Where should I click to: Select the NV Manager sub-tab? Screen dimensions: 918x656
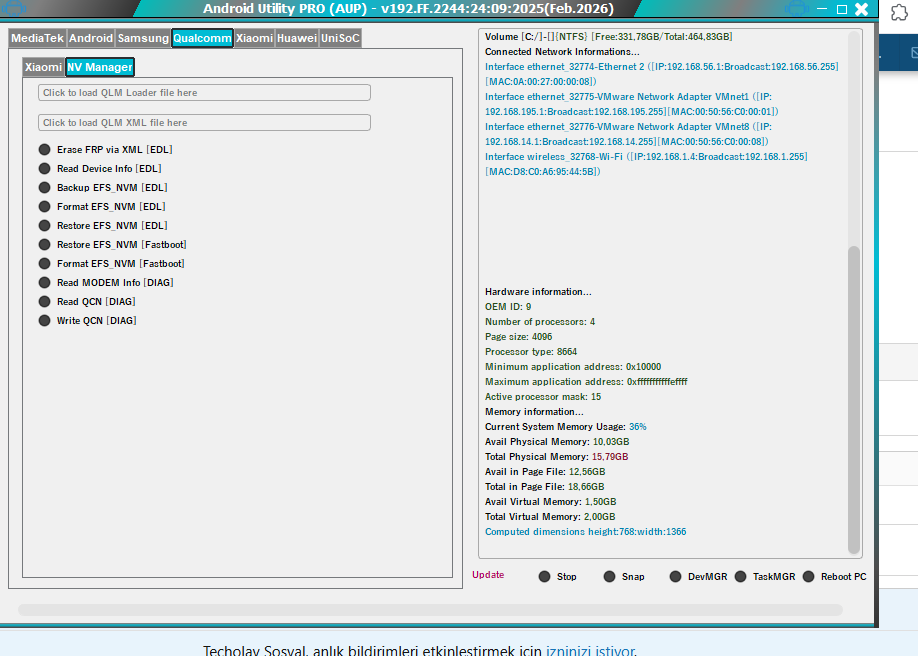pos(100,67)
